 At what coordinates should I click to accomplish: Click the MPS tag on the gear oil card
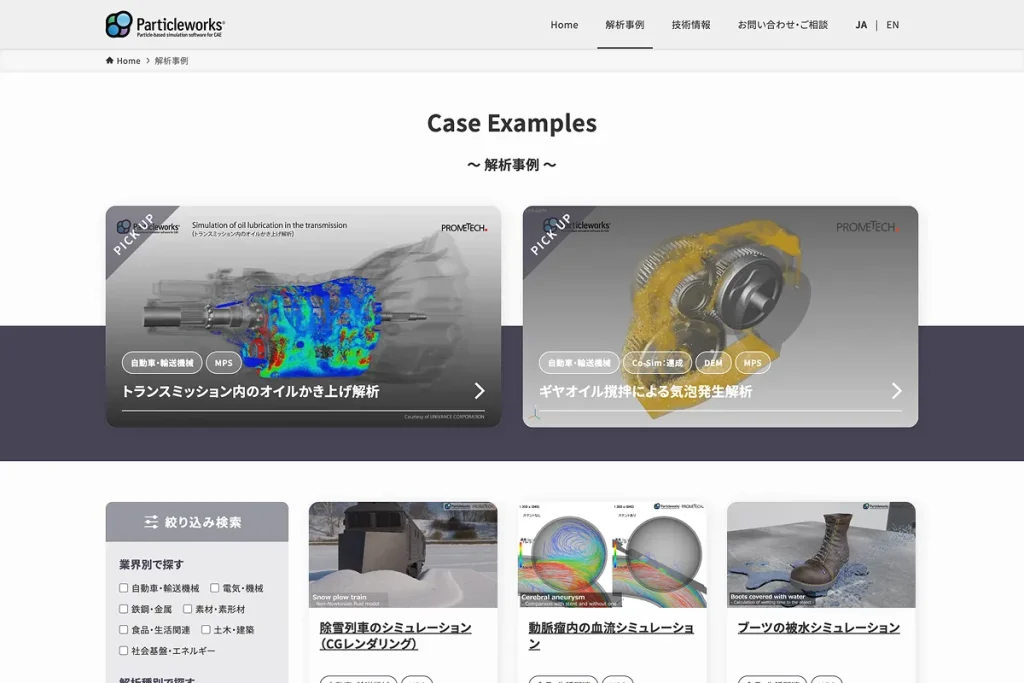coord(752,363)
